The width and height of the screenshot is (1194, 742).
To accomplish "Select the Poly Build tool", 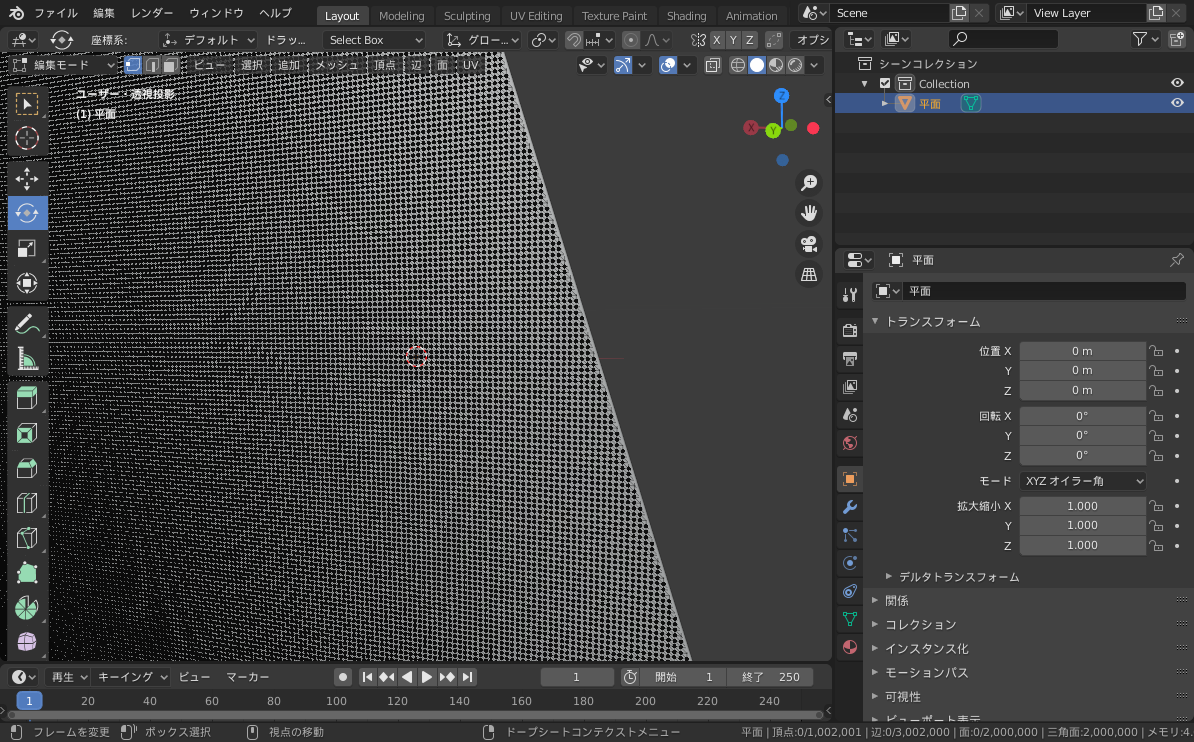I will [27, 573].
